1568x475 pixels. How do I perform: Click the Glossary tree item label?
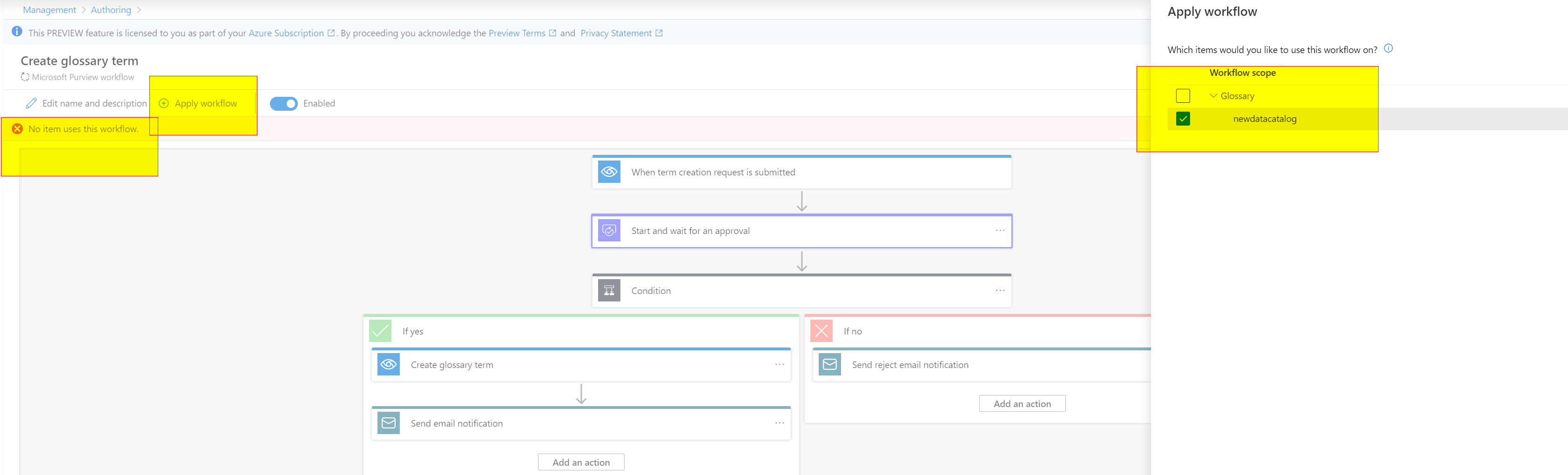pyautogui.click(x=1237, y=95)
